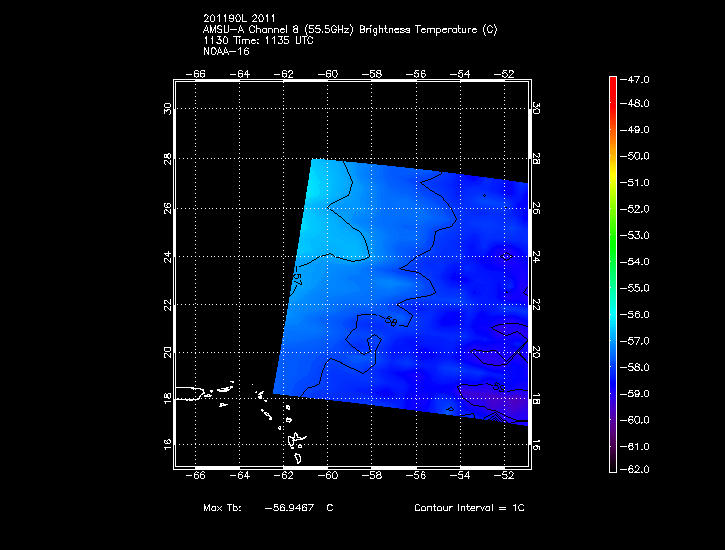
Task: Click the -55.0 colorbar label
Action: (x=634, y=288)
